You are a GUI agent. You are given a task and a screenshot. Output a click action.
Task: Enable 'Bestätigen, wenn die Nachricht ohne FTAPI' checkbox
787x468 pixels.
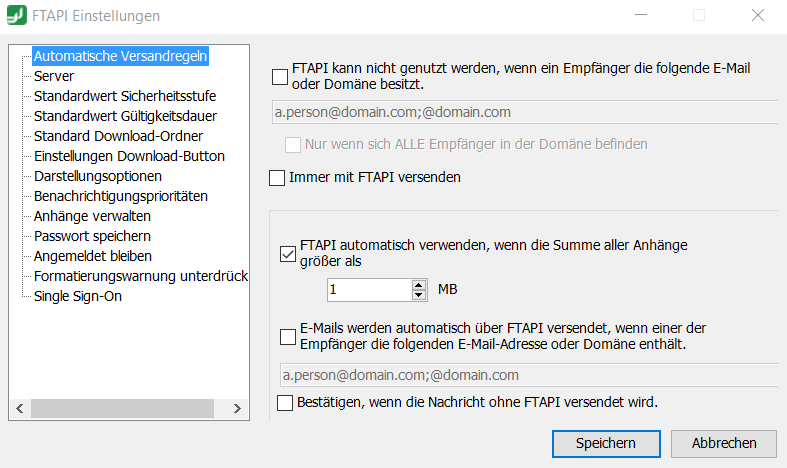(x=285, y=403)
